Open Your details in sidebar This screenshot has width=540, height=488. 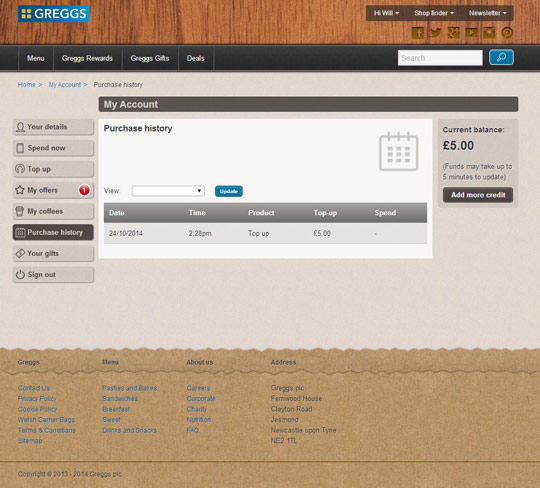53,127
